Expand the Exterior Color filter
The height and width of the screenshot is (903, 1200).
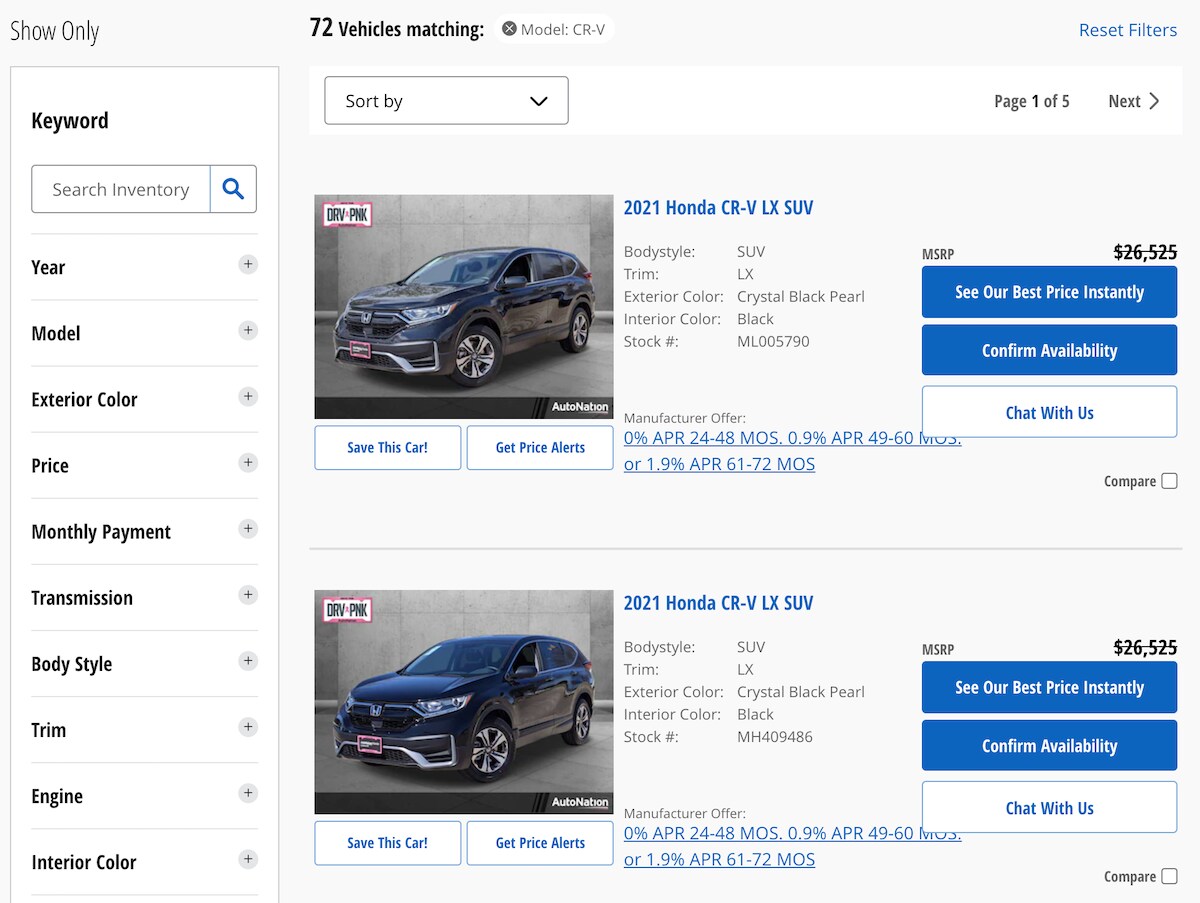(x=248, y=397)
